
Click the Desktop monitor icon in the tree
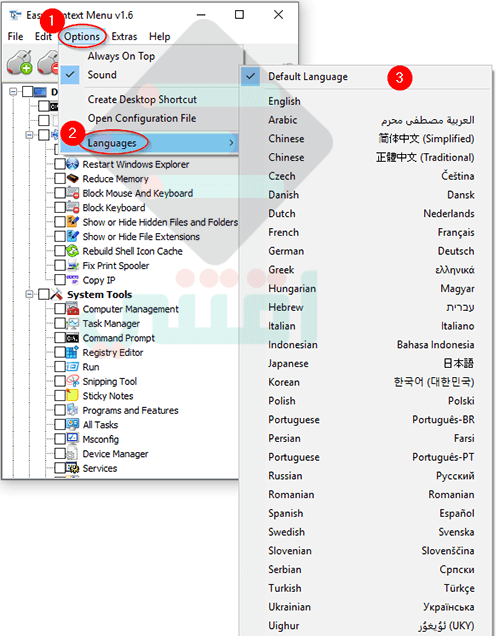pyautogui.click(x=40, y=92)
